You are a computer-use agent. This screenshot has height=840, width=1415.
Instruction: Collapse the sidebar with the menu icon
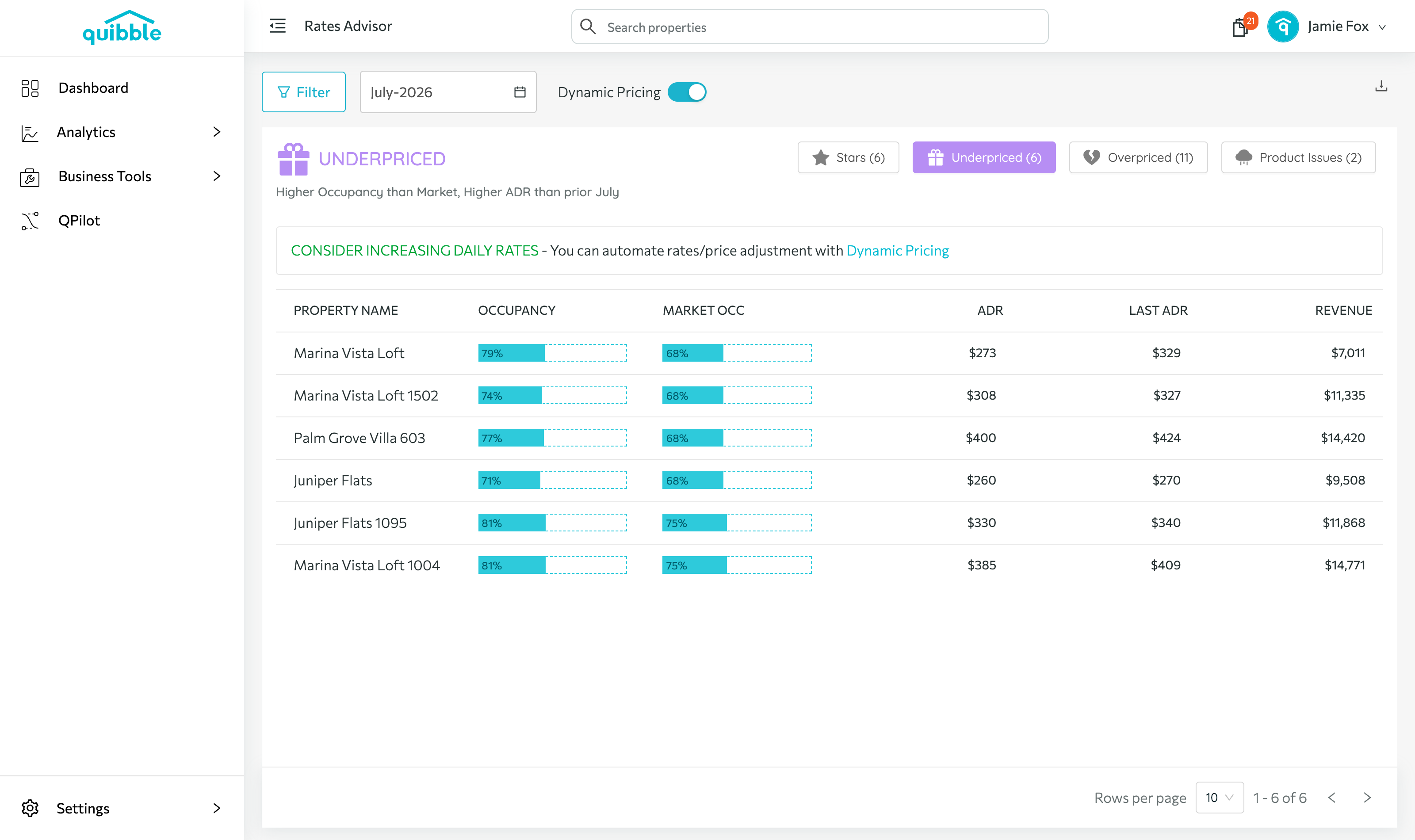277,26
